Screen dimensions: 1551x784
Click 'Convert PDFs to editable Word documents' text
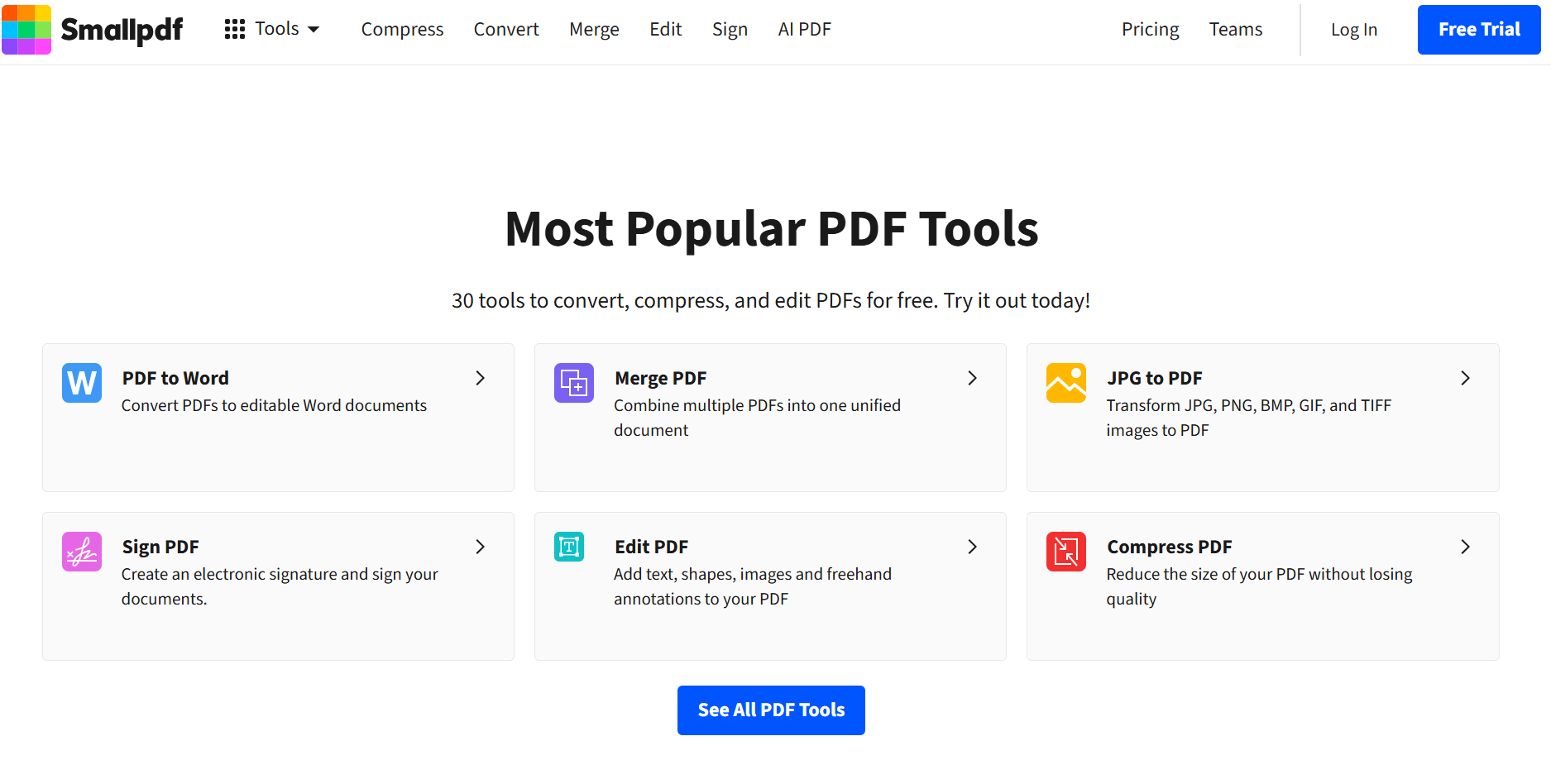(x=274, y=405)
